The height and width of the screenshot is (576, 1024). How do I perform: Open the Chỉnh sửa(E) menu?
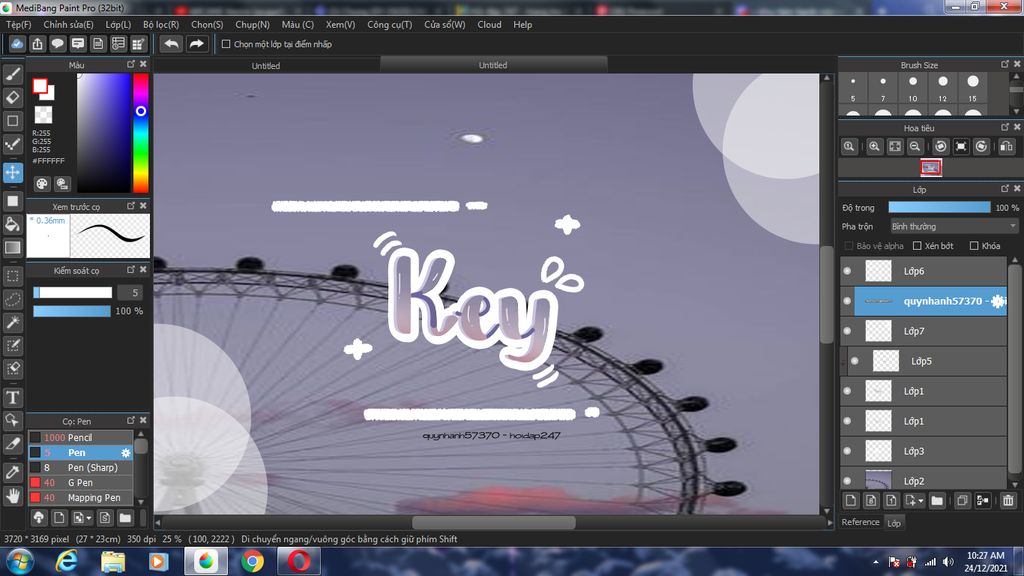(x=68, y=24)
